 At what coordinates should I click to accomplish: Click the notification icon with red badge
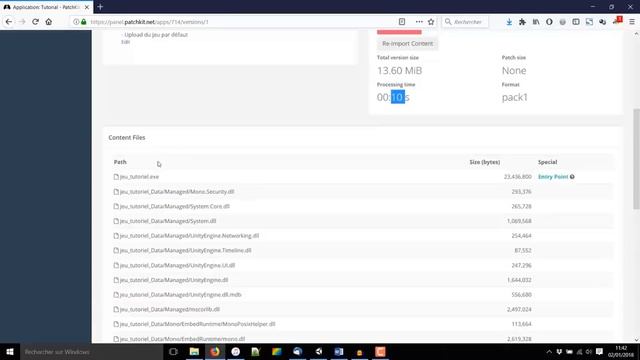617,21
